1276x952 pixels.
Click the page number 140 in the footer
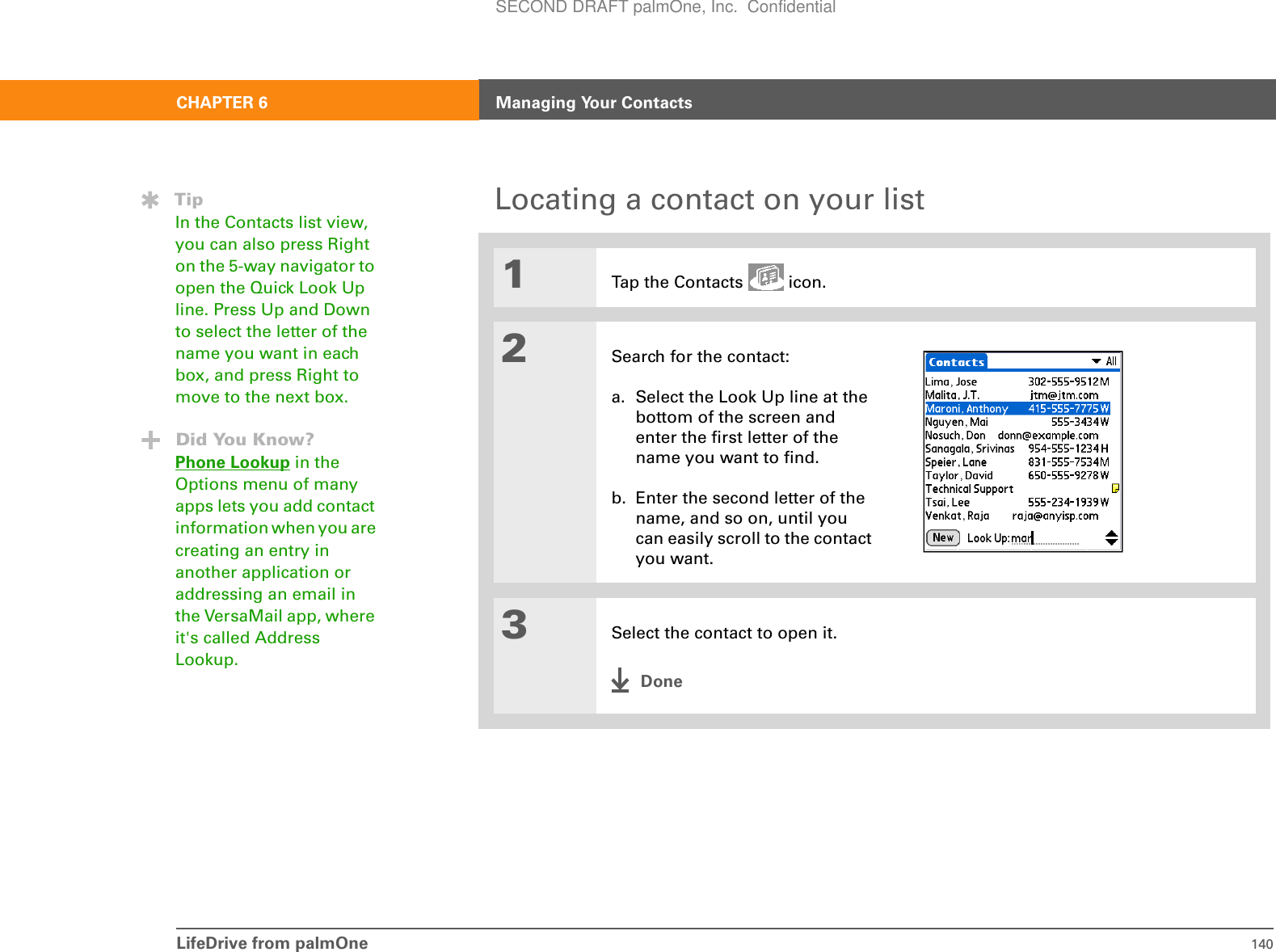pyautogui.click(x=1261, y=944)
